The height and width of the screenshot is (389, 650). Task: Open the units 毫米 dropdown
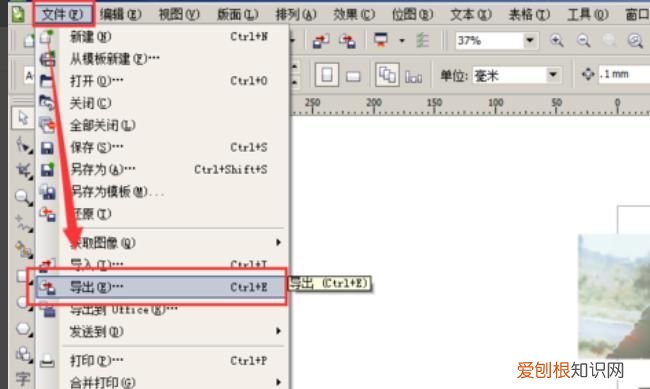click(553, 75)
